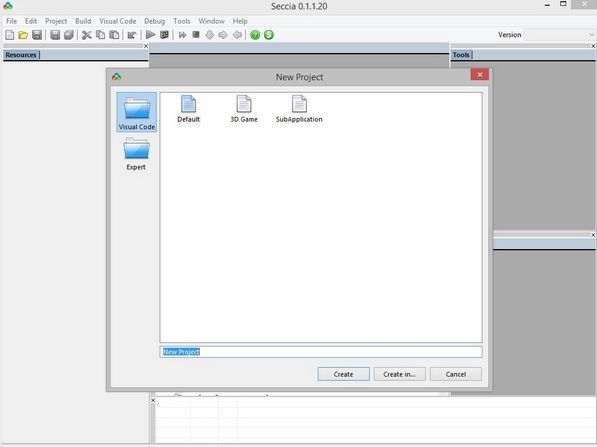Click the run play triangle icon
This screenshot has width=597, height=447.
[x=150, y=35]
